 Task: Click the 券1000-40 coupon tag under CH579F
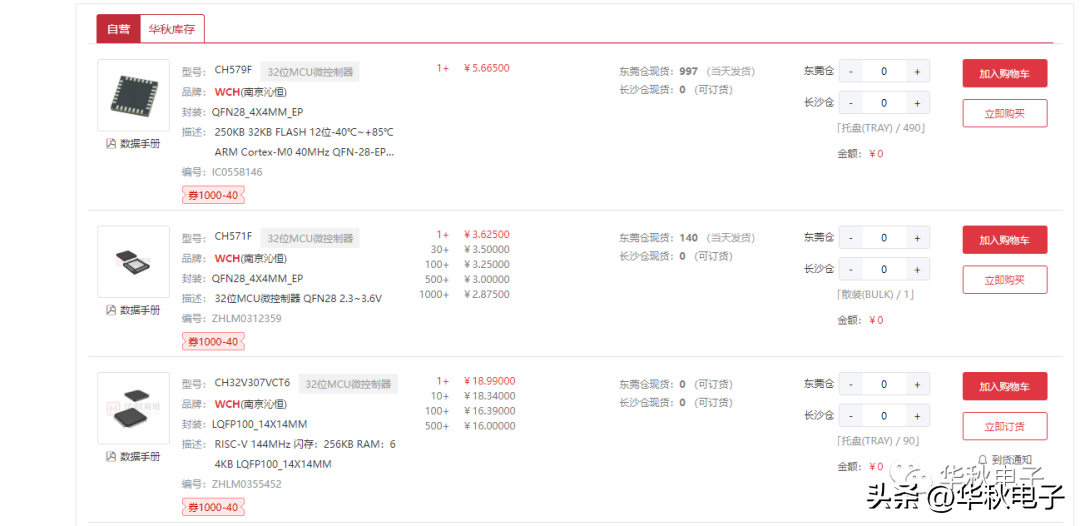click(x=213, y=195)
